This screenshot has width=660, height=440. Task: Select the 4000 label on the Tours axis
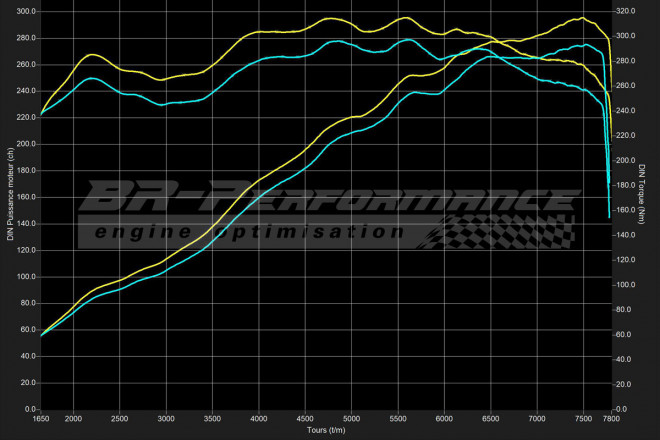[x=258, y=418]
